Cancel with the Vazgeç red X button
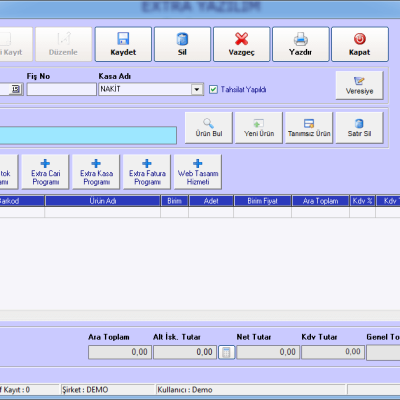 tap(241, 44)
